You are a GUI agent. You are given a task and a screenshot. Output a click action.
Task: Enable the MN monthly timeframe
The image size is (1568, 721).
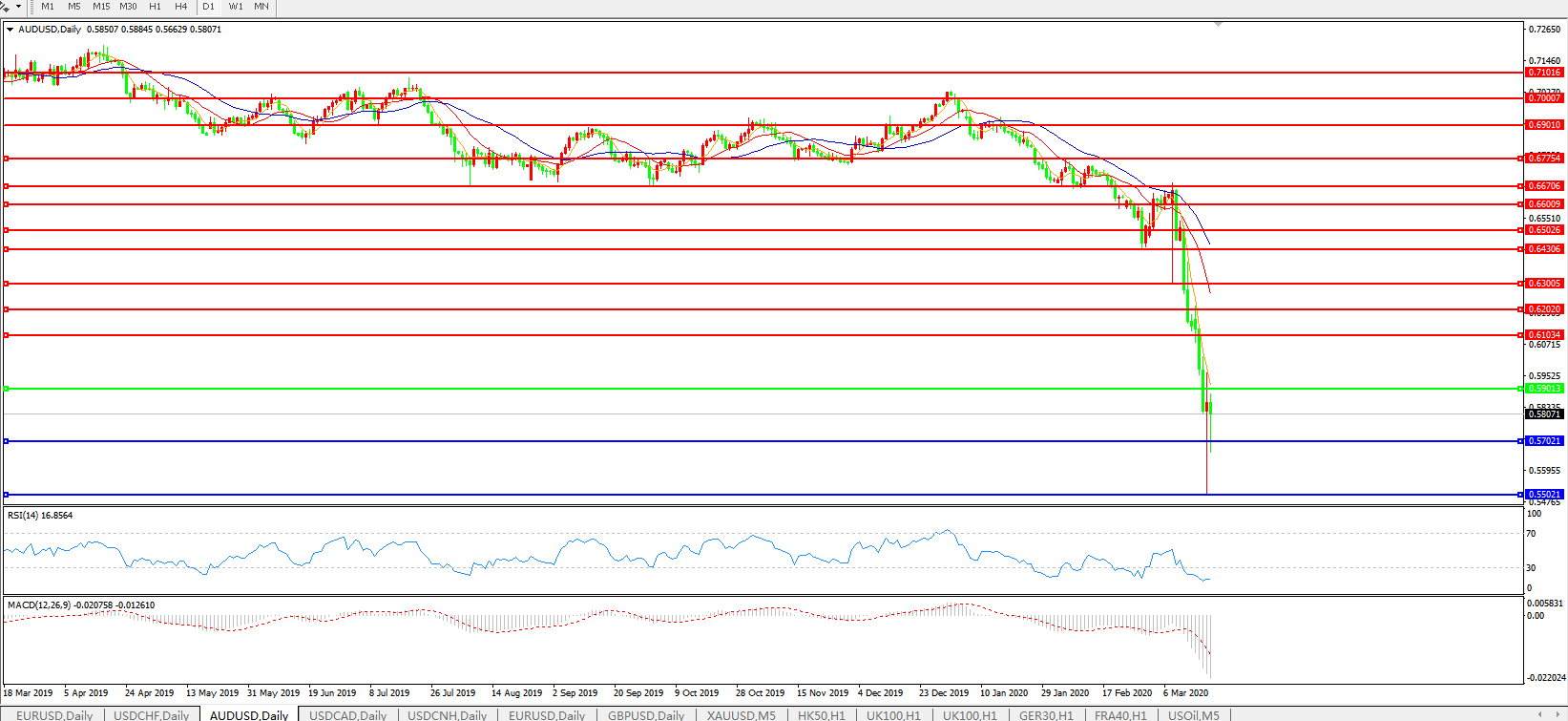[261, 7]
